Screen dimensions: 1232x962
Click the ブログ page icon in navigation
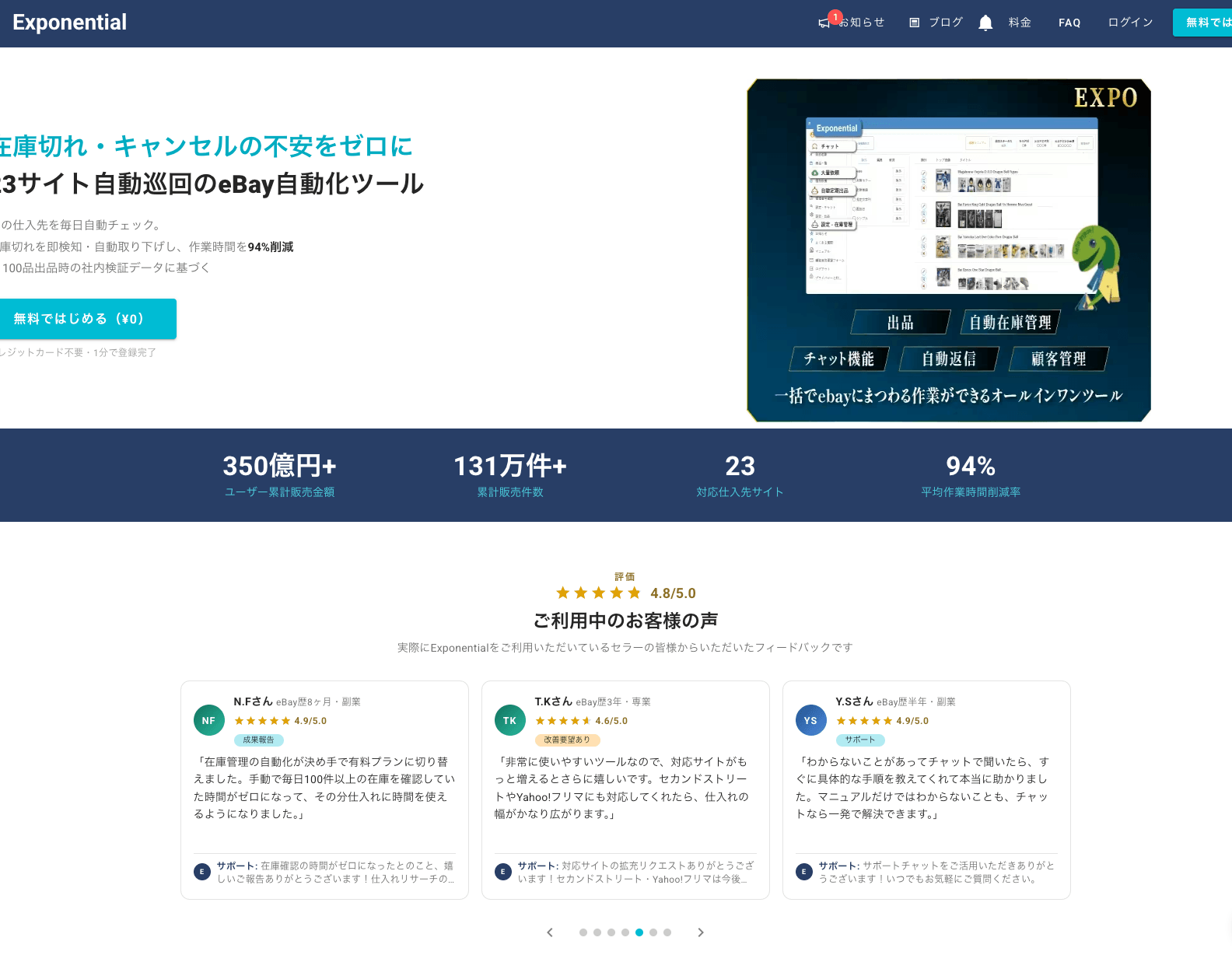click(x=915, y=23)
